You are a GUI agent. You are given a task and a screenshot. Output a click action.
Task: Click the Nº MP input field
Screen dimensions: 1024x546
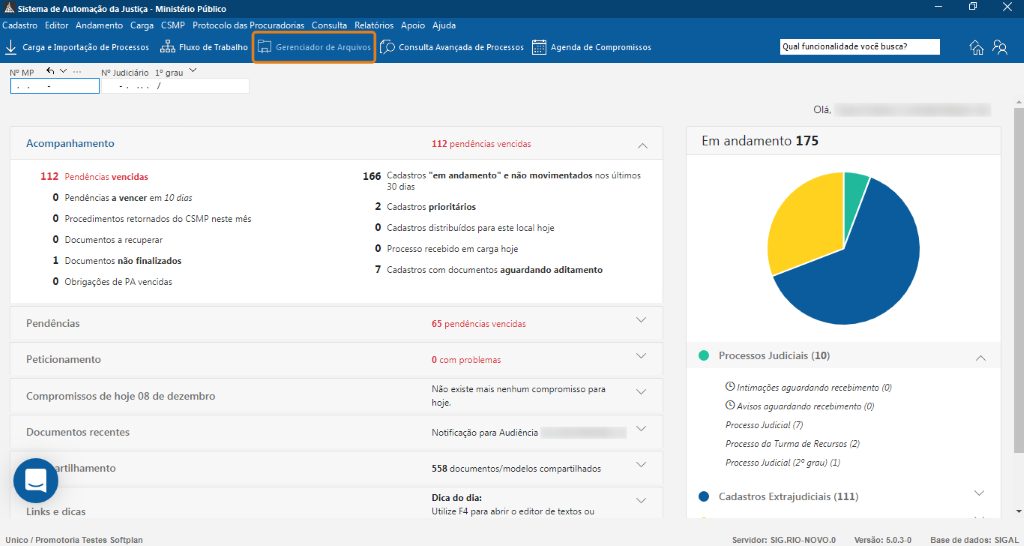[x=55, y=86]
